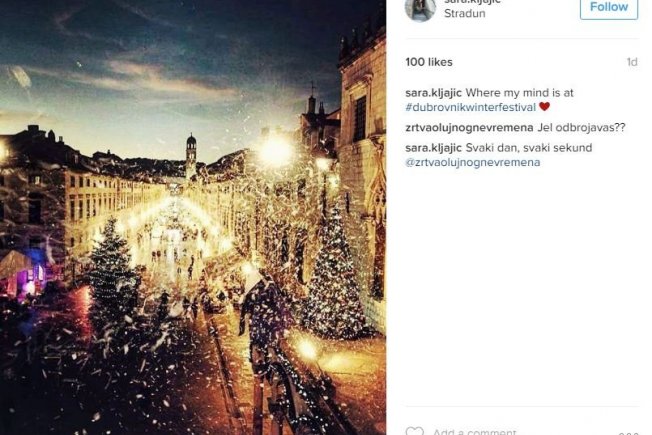Viewport: 652px width, 435px height.
Task: Like the post with the heart icon
Action: pyautogui.click(x=415, y=431)
